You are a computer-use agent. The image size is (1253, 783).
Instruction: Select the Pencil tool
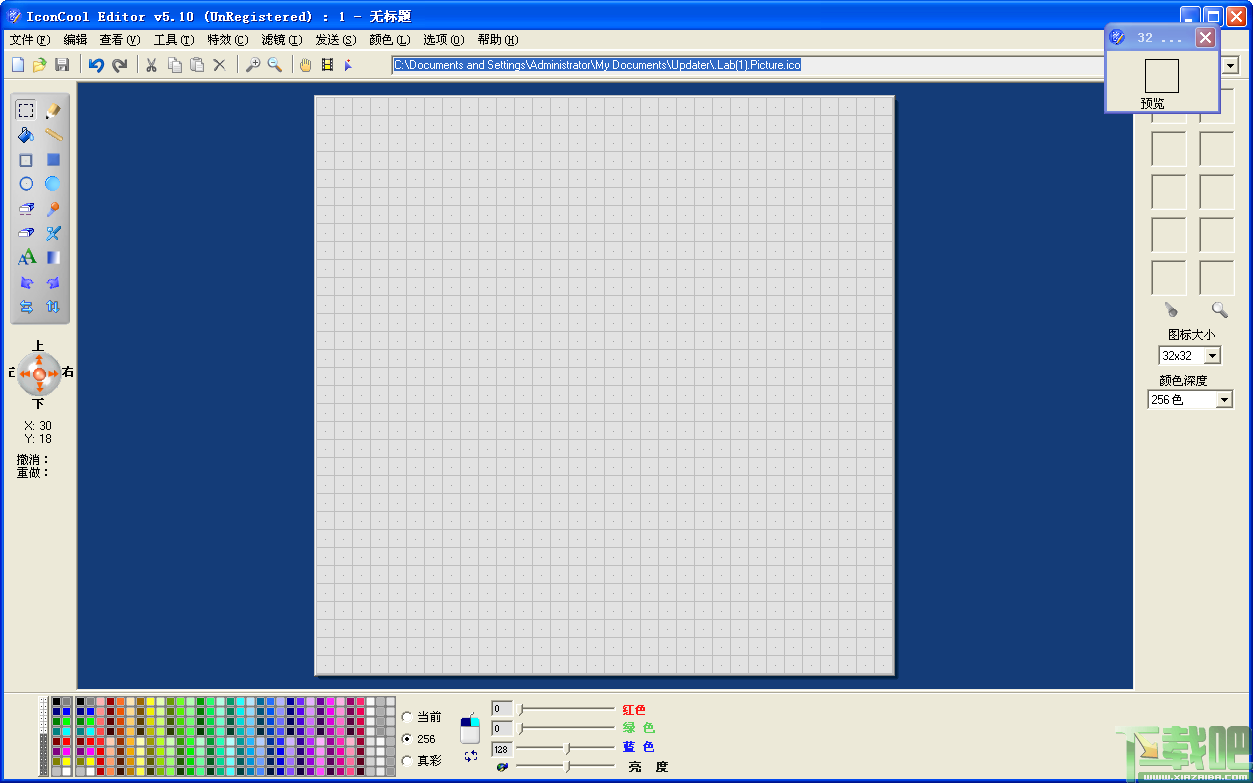coord(53,110)
